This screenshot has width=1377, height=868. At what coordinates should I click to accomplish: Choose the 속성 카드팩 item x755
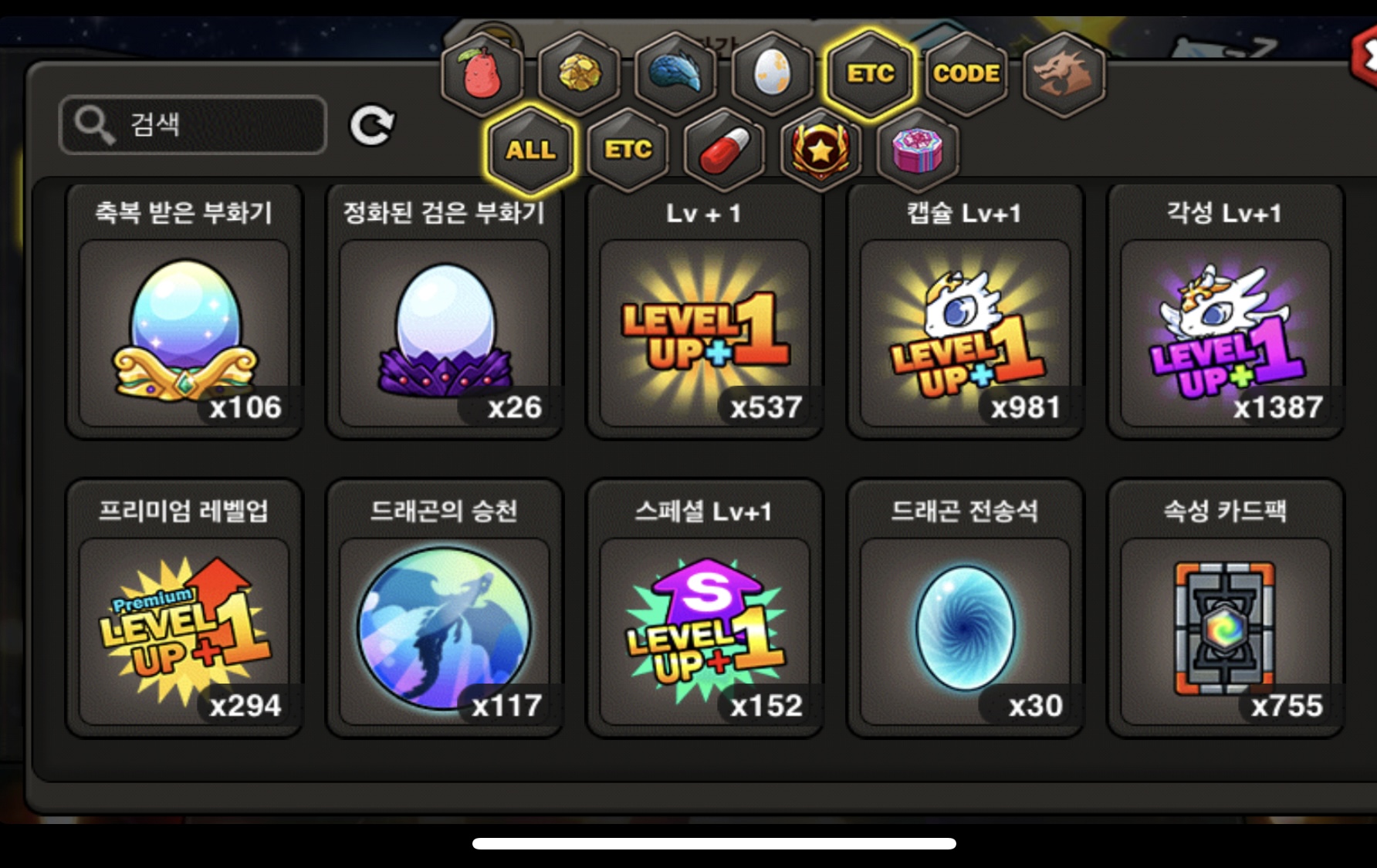pyautogui.click(x=1226, y=608)
